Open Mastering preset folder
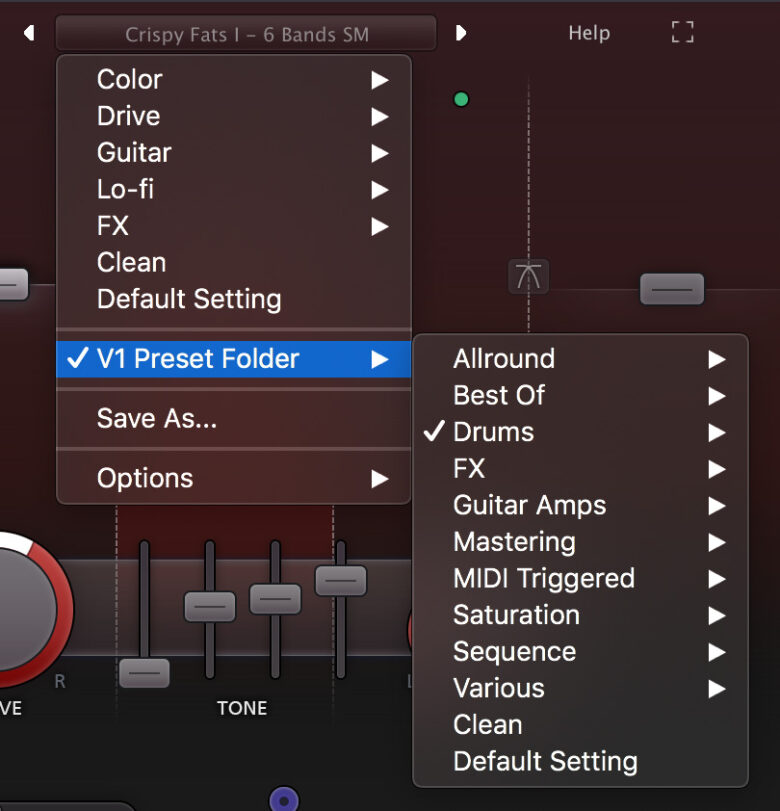Screen dimensions: 780x811 [x=580, y=542]
